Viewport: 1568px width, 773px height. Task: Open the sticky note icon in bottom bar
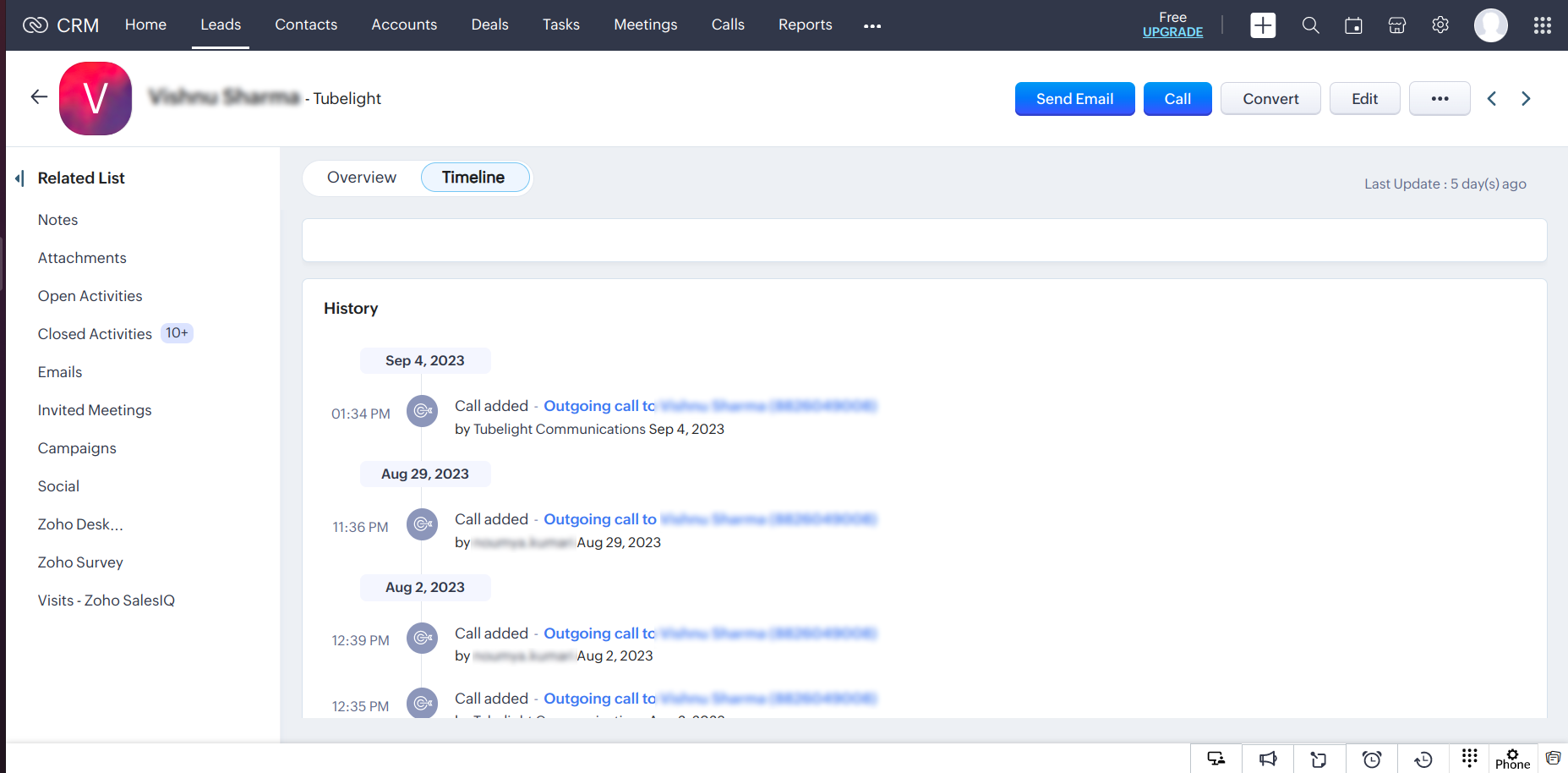tap(1319, 759)
